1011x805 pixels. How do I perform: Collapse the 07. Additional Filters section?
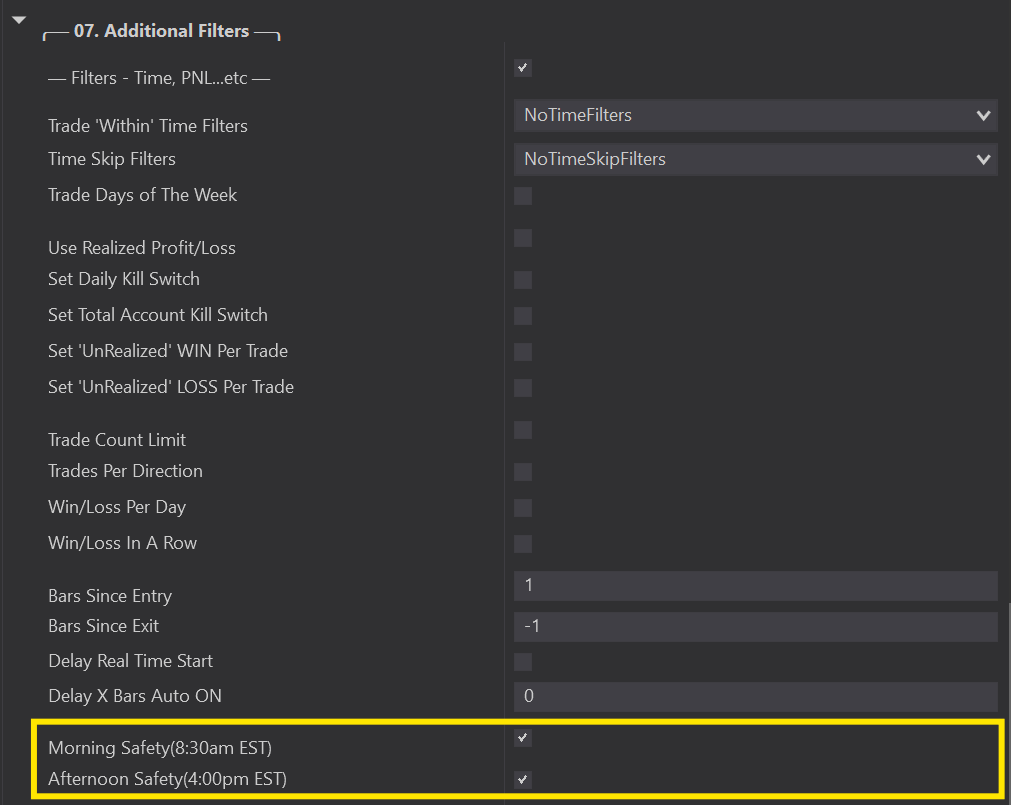(18, 21)
